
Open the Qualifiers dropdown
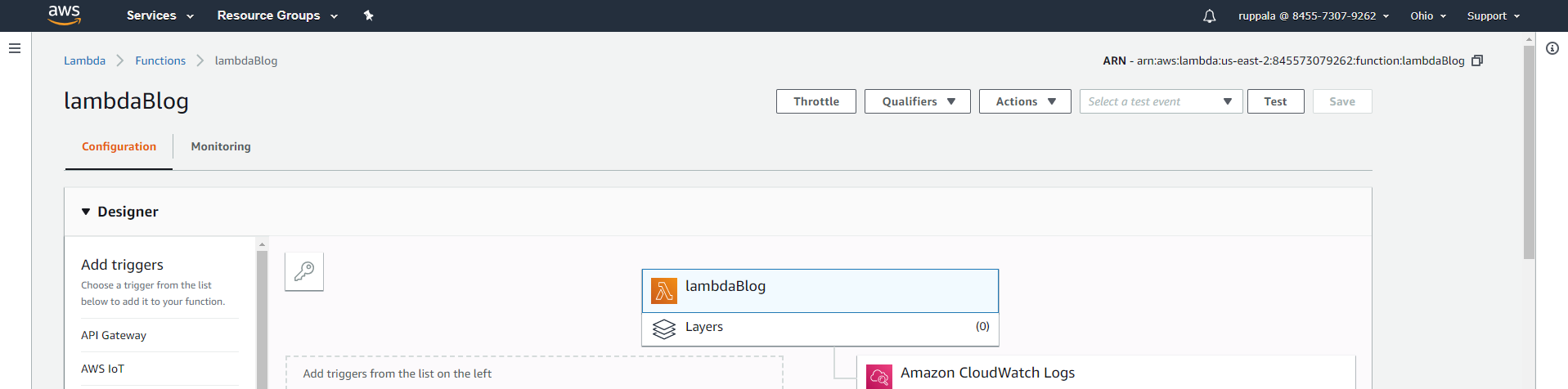tap(917, 101)
